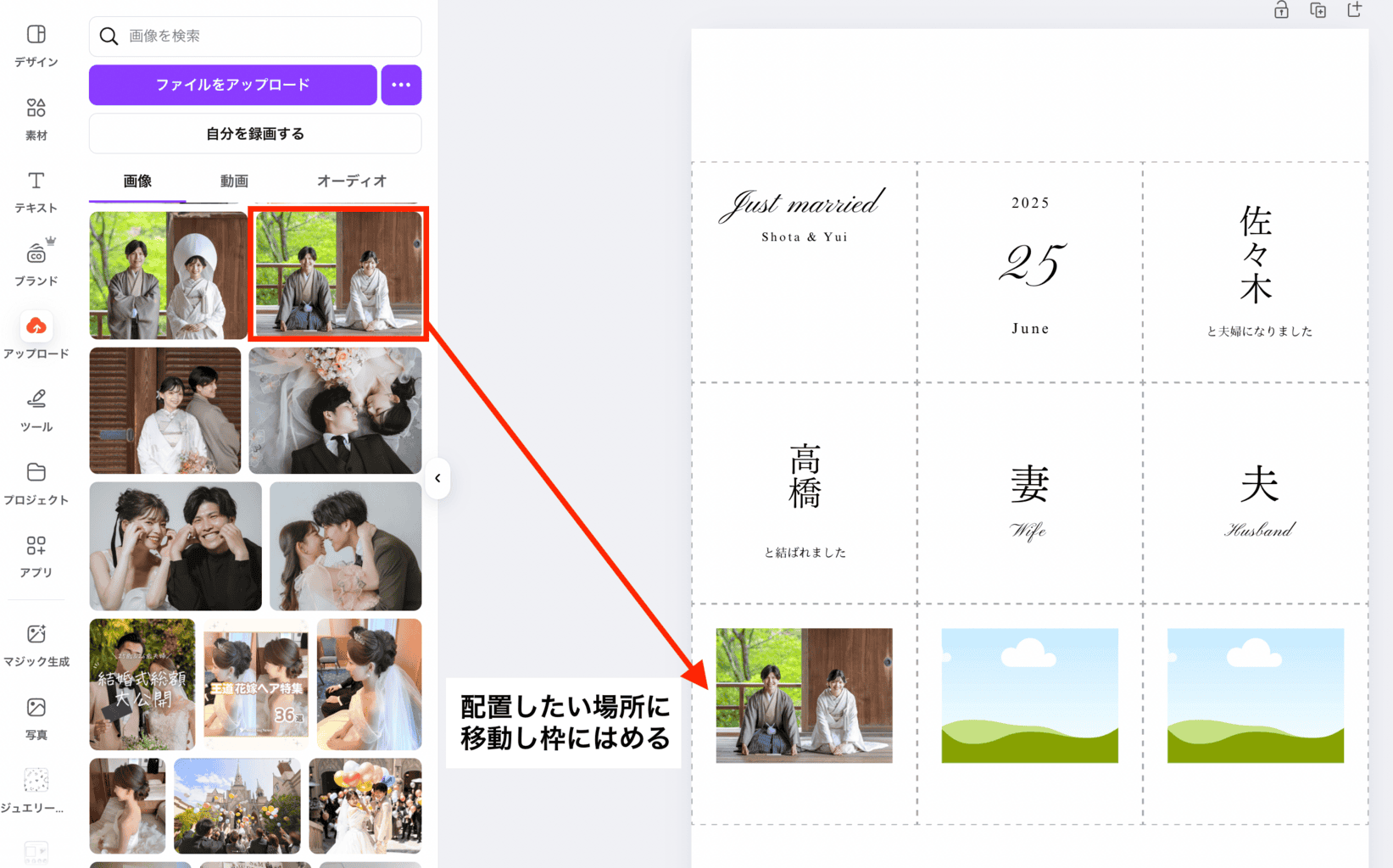
Task: Open the マジック生成 (Magic Media) panel
Action: pos(36,643)
